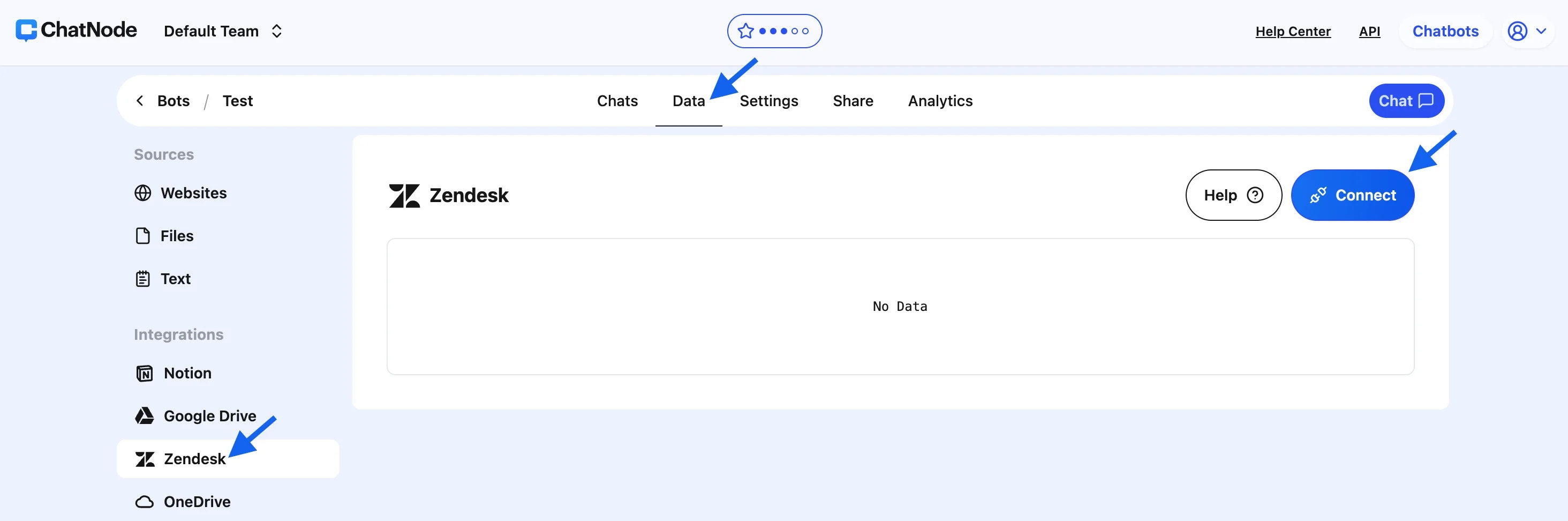This screenshot has width=1568, height=521.
Task: Select the Text source icon
Action: pyautogui.click(x=144, y=279)
